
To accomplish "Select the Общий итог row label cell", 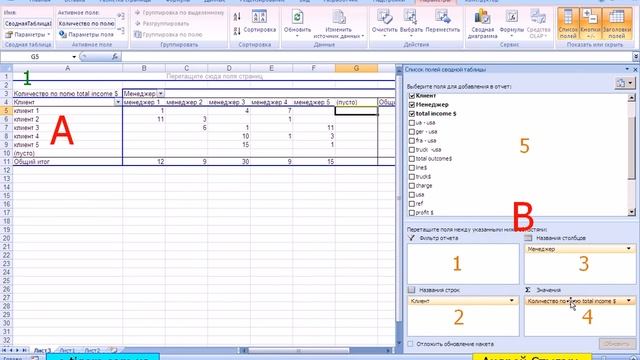I will point(67,162).
